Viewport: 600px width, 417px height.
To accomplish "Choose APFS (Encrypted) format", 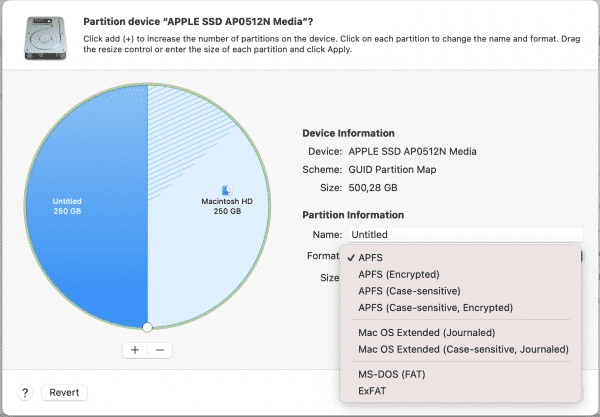I will (x=460, y=274).
